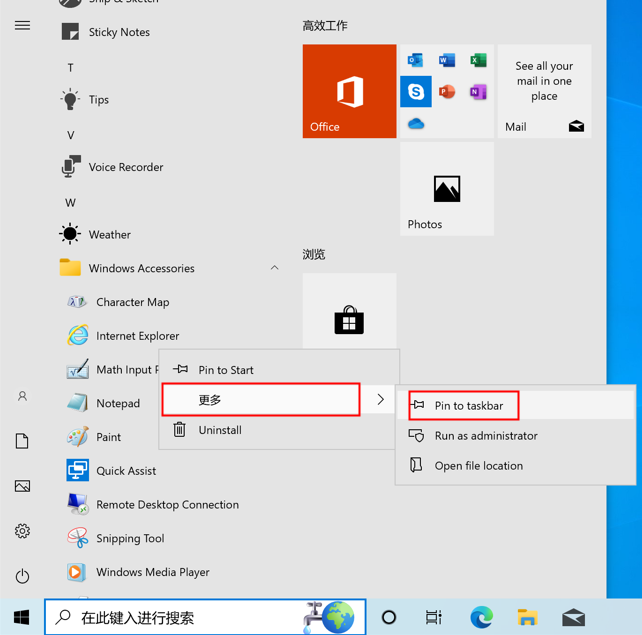Open the Settings gear icon
The image size is (642, 635).
coord(22,531)
